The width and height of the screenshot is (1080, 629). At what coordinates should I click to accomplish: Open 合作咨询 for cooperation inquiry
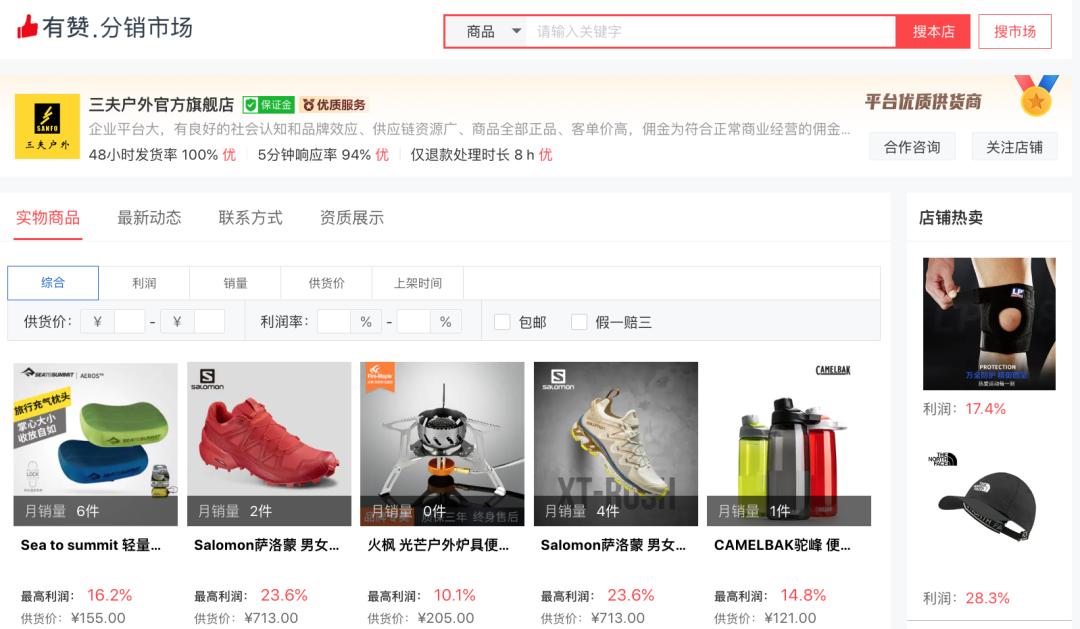pyautogui.click(x=912, y=146)
